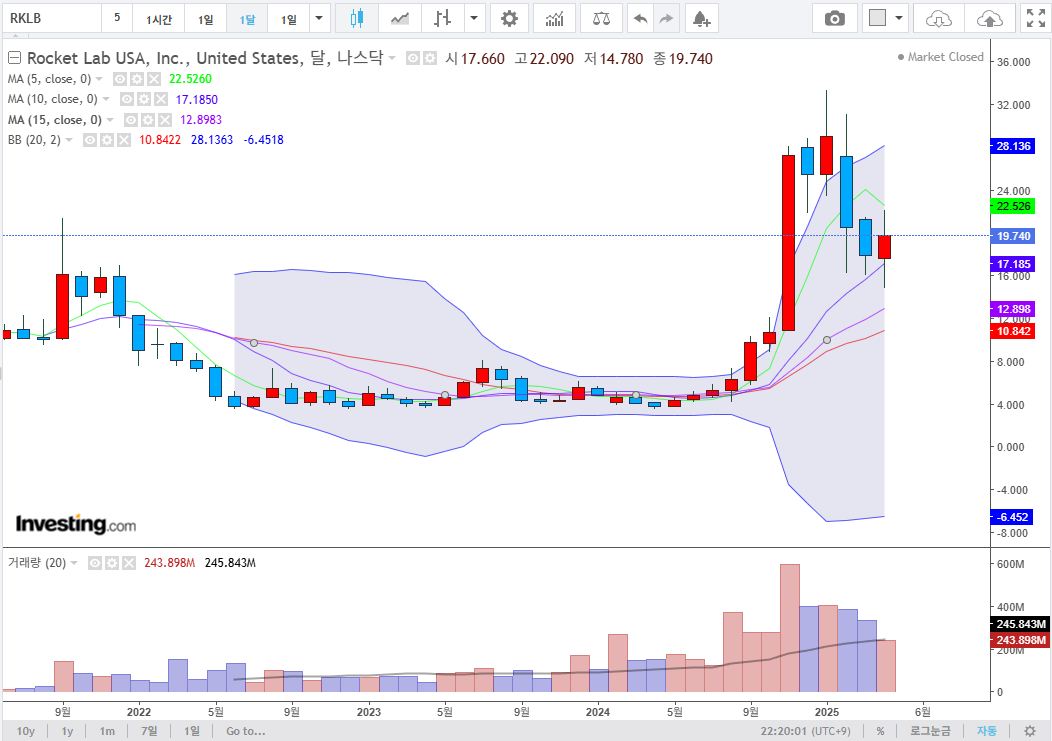Open settings for 거래량 (20) volume indicator
Viewport: 1052px width, 741px height.
click(x=112, y=563)
